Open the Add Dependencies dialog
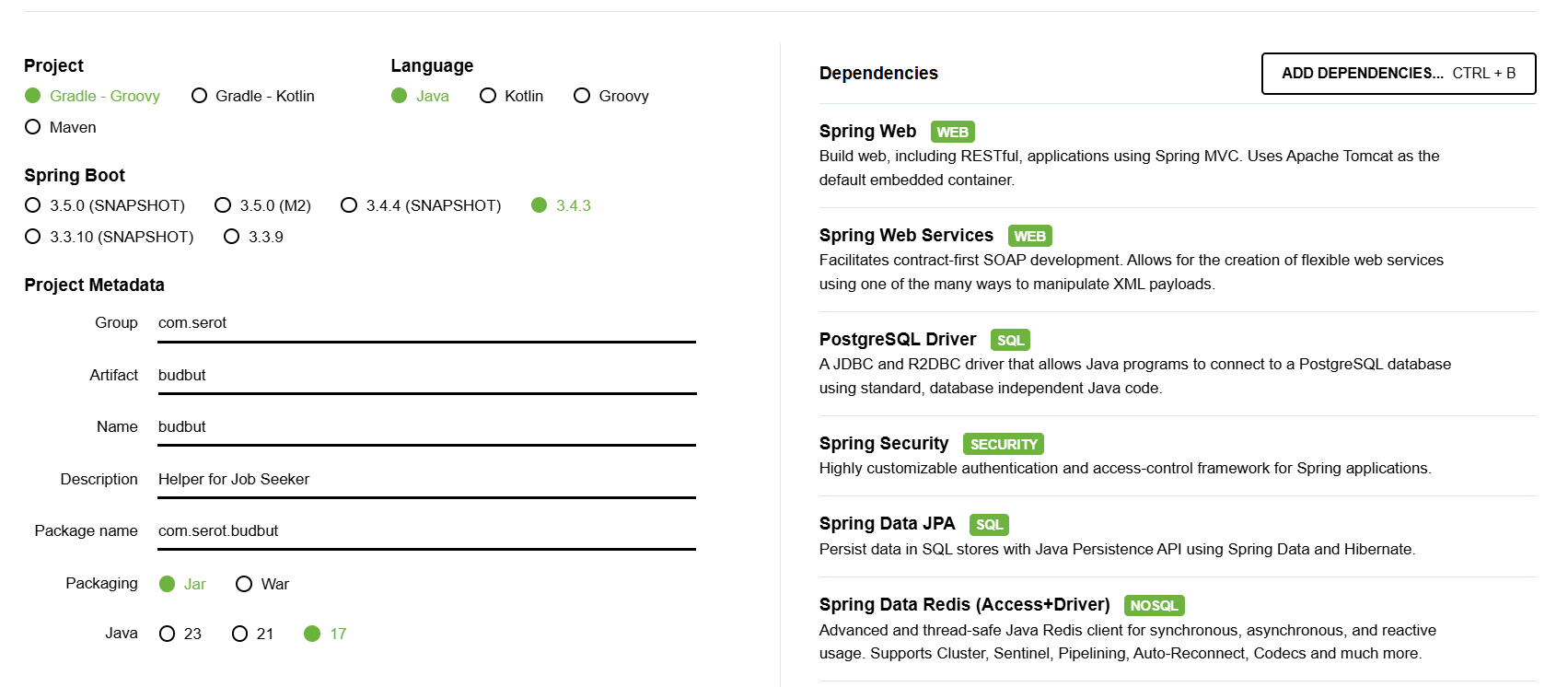The height and width of the screenshot is (687, 1568). [x=1399, y=74]
